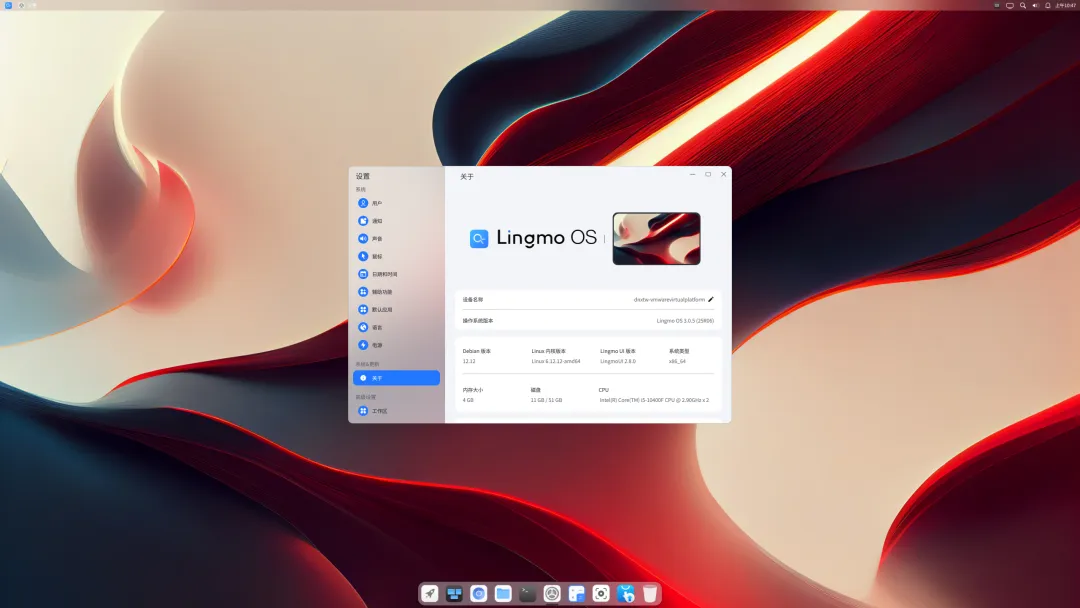Screen dimensions: 1080x608
Task: Open the launcher rocket icon in dock
Action: (x=430, y=594)
